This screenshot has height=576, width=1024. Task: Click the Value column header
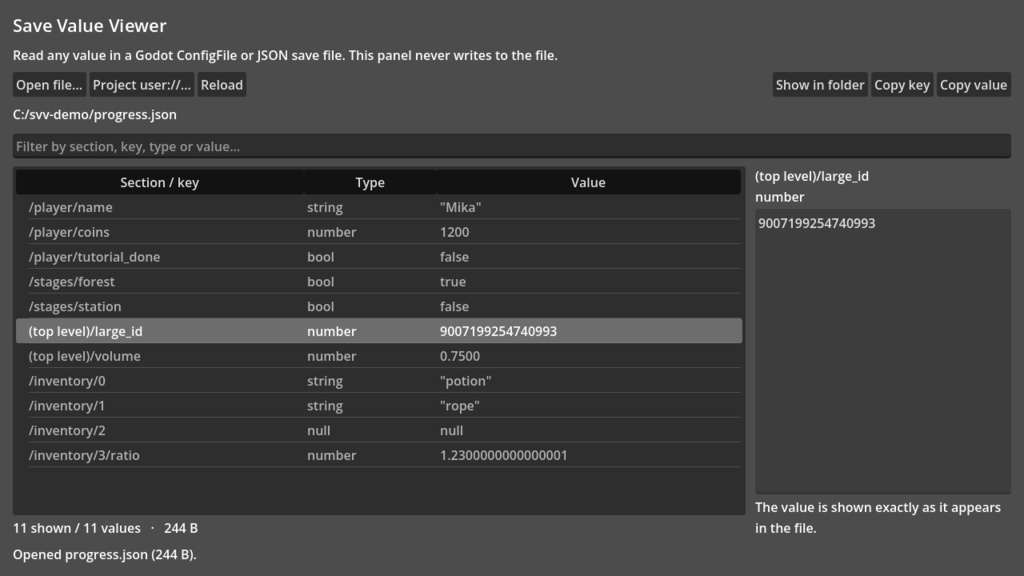588,182
